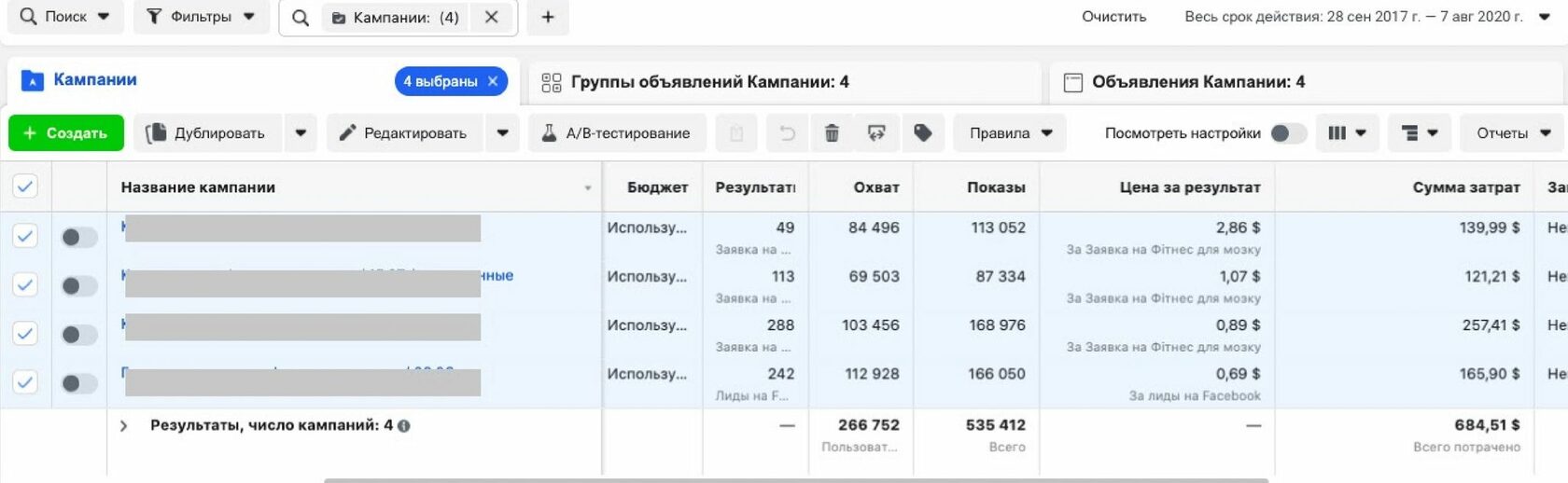1568x483 pixels.
Task: Expand the Редактировать dropdown arrow
Action: [502, 133]
